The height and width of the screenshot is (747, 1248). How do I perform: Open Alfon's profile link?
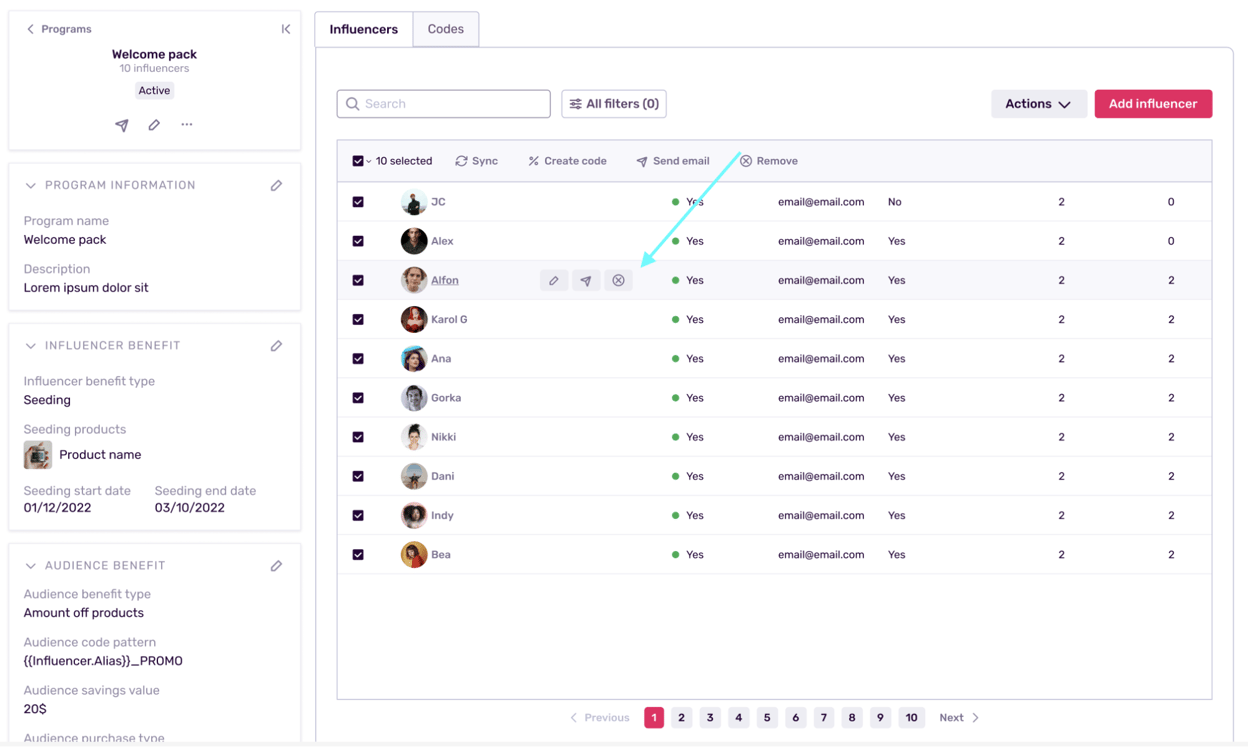[x=444, y=280]
